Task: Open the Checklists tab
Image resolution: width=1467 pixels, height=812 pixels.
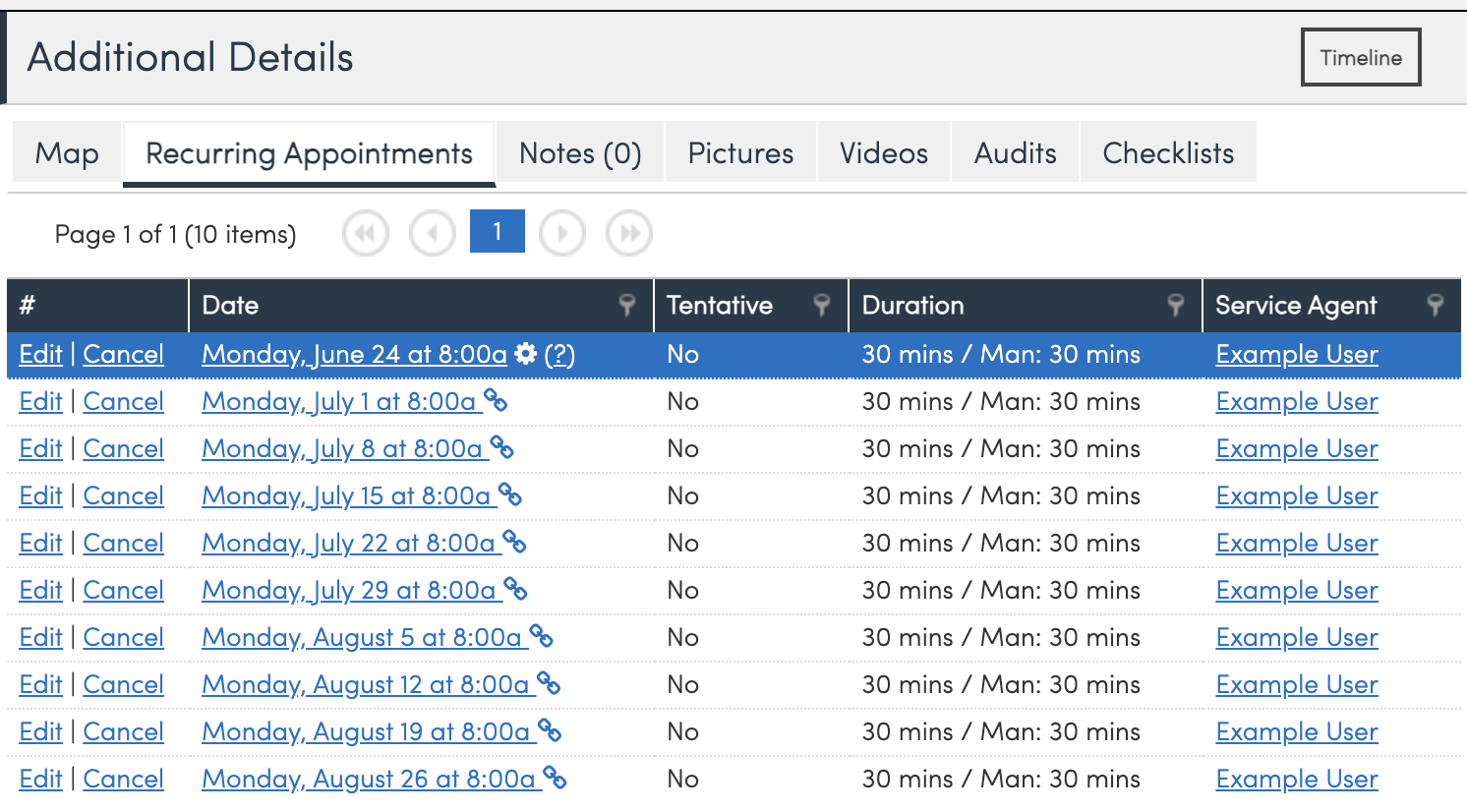Action: coord(1168,153)
